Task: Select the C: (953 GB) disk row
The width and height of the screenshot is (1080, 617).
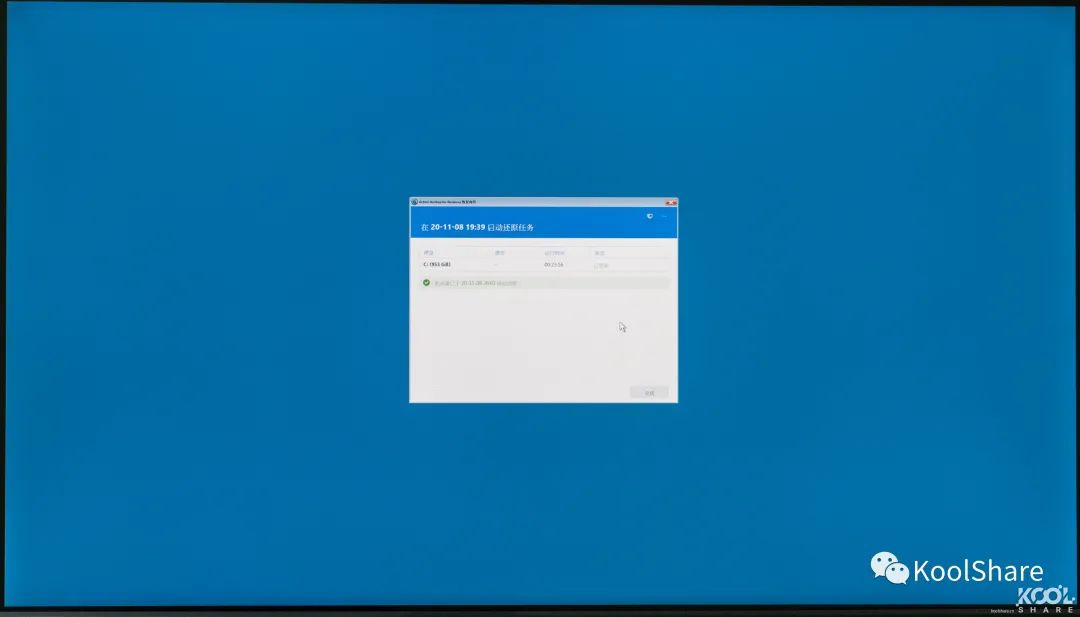Action: [x=543, y=264]
